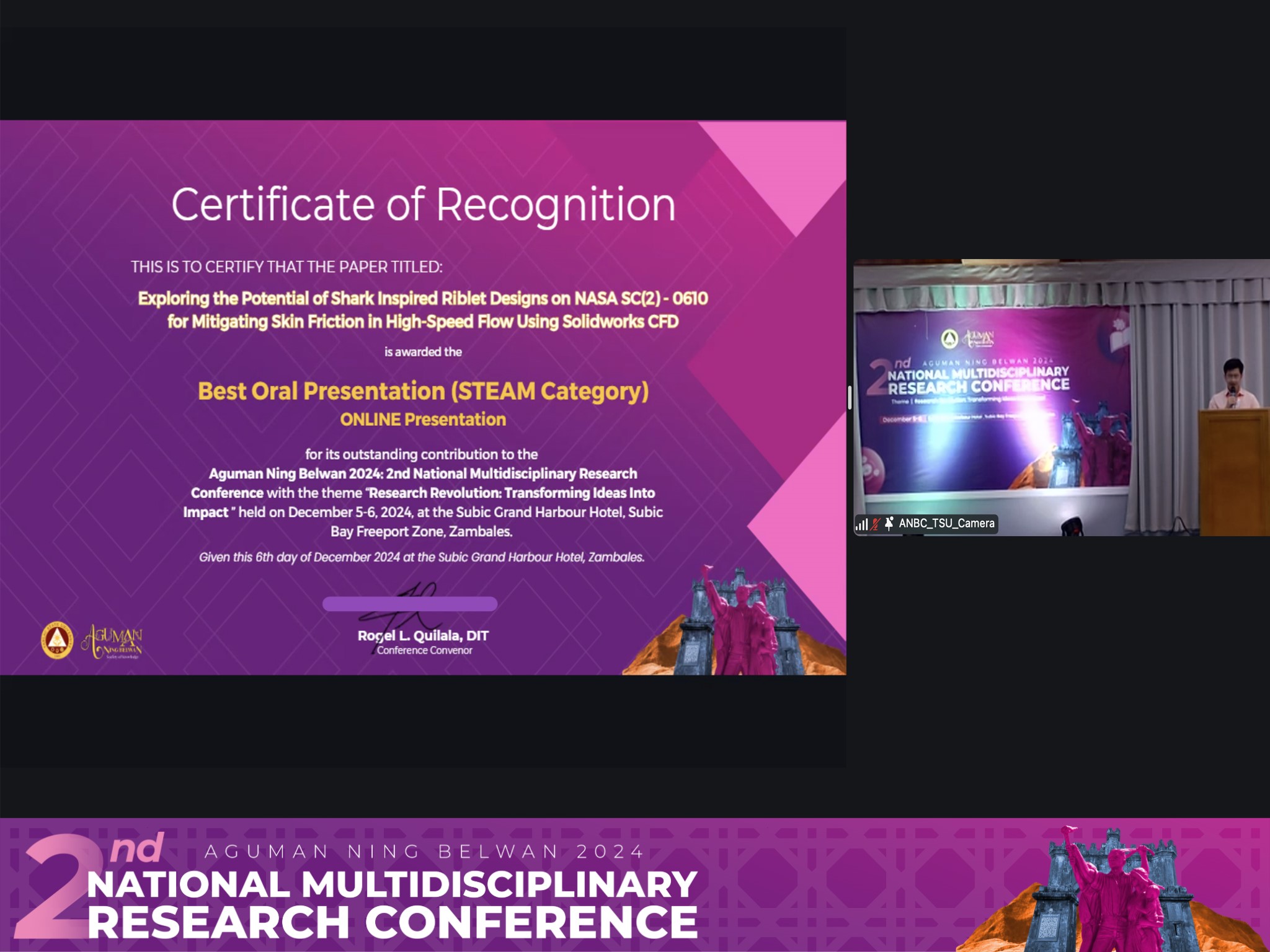This screenshot has height=952, width=1270.
Task: Select the ANBC_TSU_Camera name label
Action: coord(946,524)
